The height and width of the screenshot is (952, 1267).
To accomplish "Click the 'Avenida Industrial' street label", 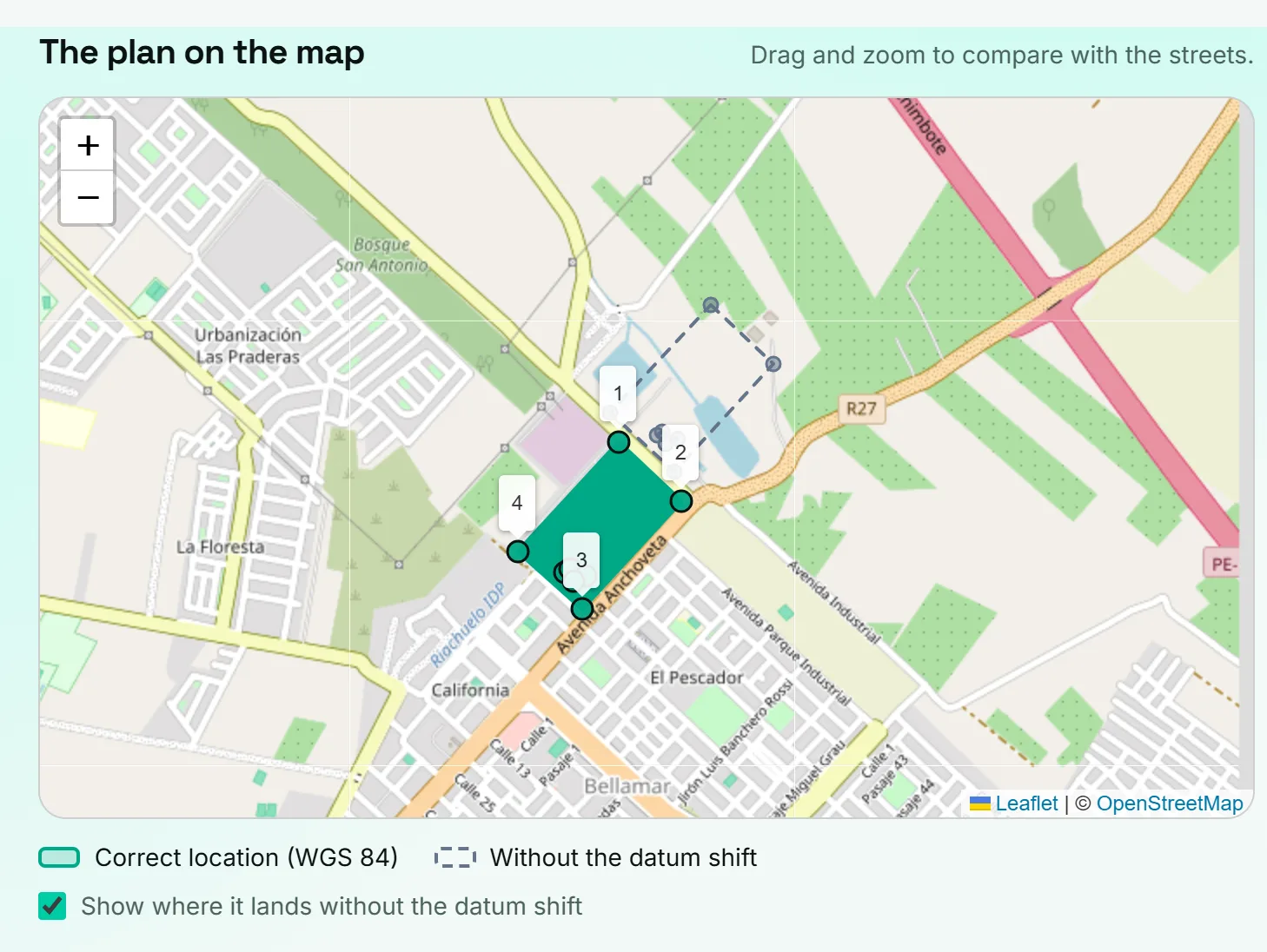I will tap(834, 603).
